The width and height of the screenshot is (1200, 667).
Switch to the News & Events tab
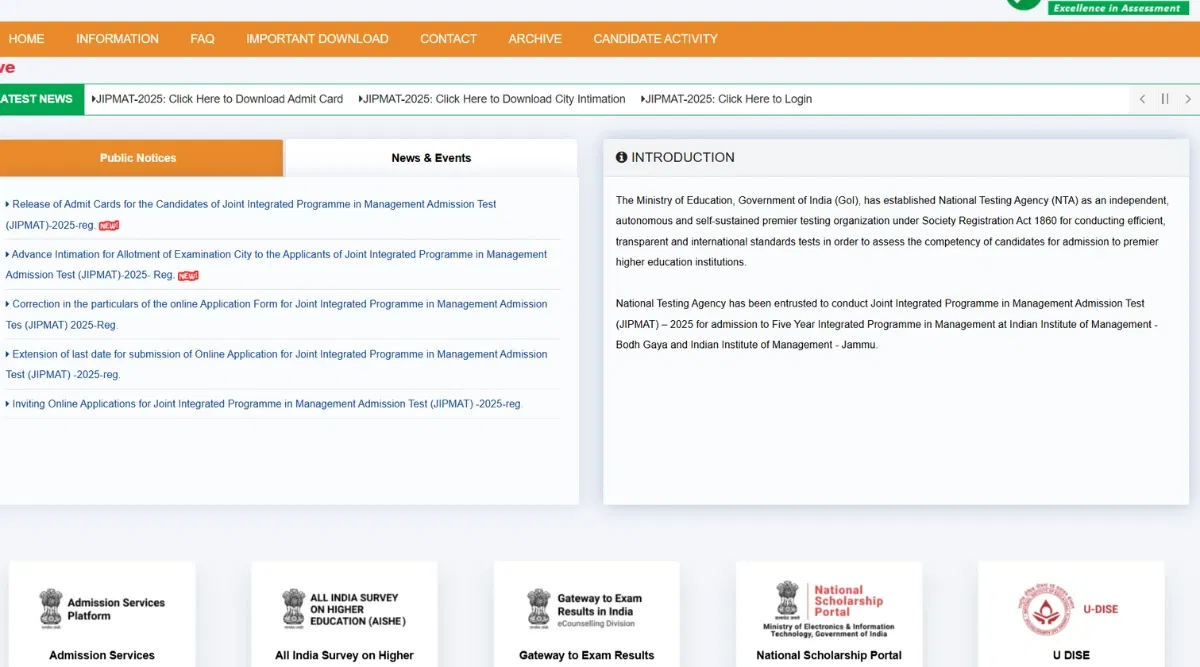pyautogui.click(x=431, y=158)
